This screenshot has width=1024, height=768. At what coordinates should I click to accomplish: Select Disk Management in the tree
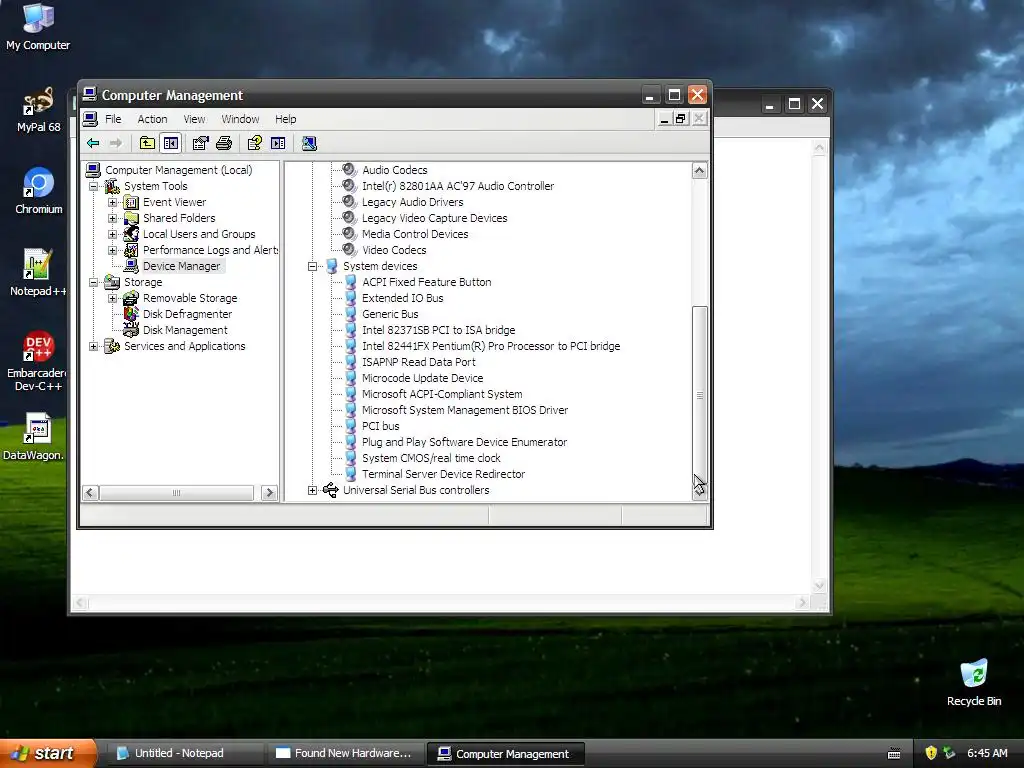pos(185,330)
